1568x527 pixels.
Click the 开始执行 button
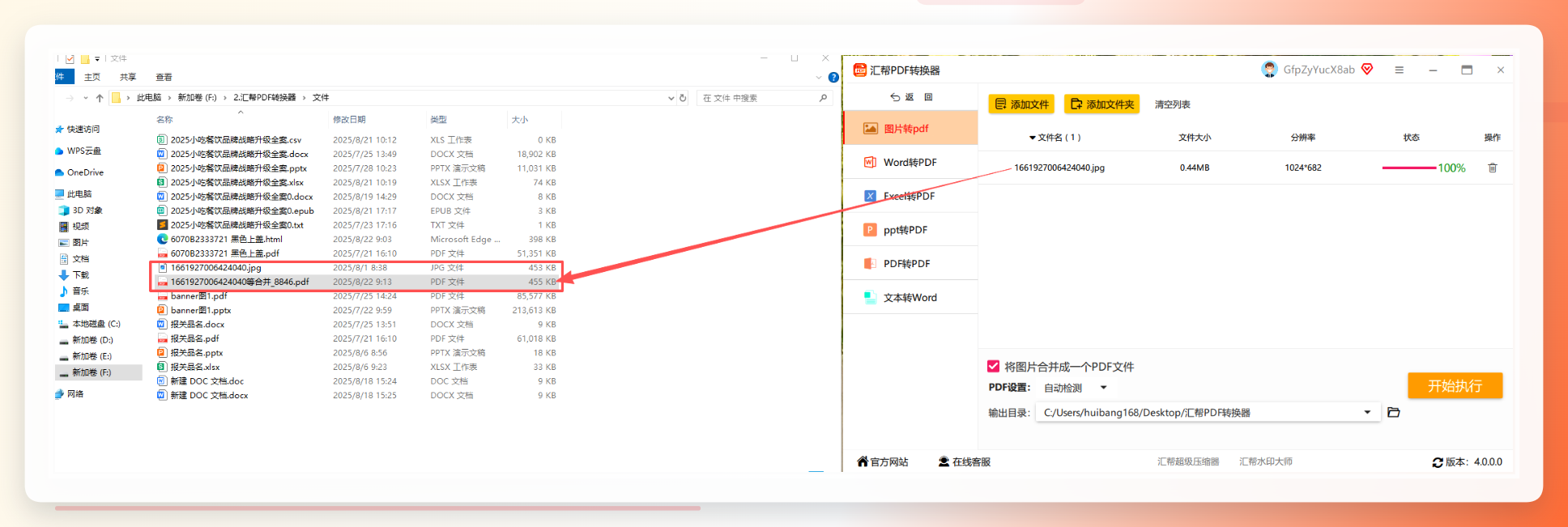click(1455, 385)
